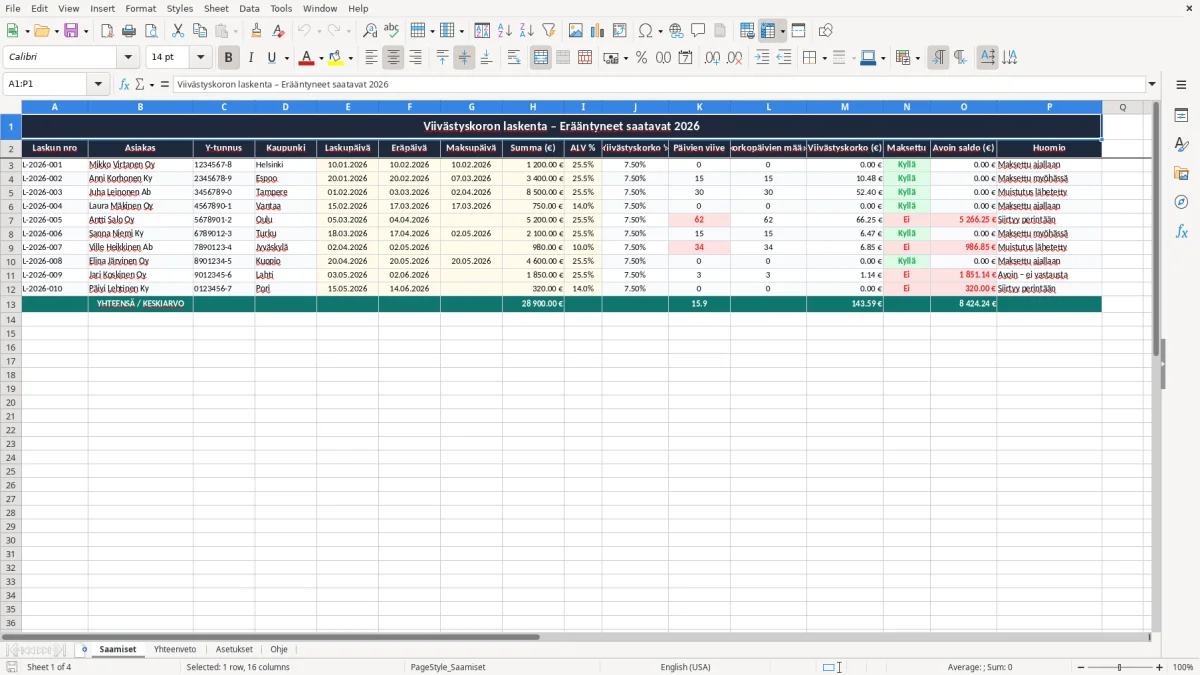The width and height of the screenshot is (1200, 675).
Task: Open the font size dropdown arrow
Action: pyautogui.click(x=201, y=58)
